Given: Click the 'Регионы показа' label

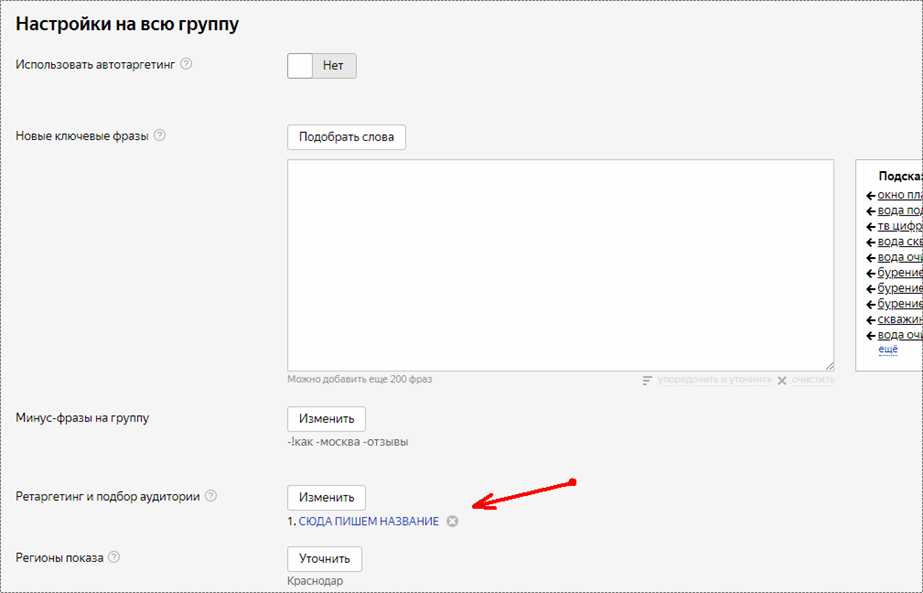Looking at the screenshot, I should 59,557.
